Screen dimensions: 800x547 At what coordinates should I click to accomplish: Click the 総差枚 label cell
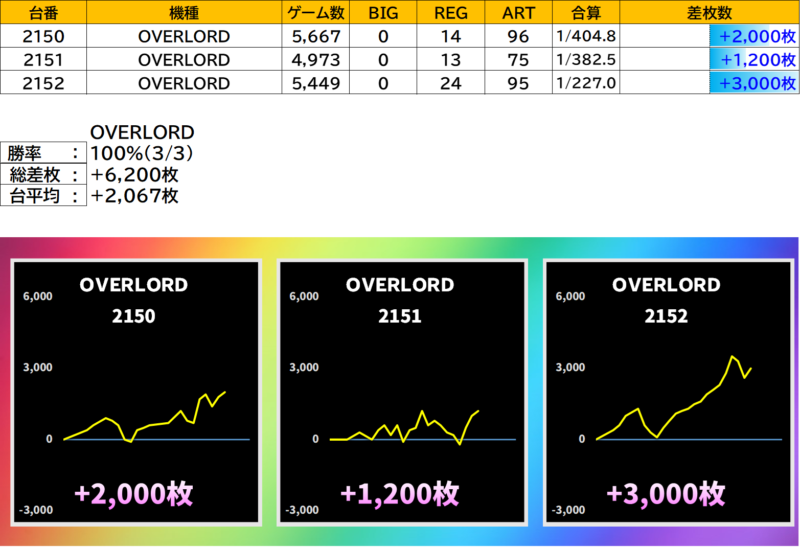coord(43,175)
